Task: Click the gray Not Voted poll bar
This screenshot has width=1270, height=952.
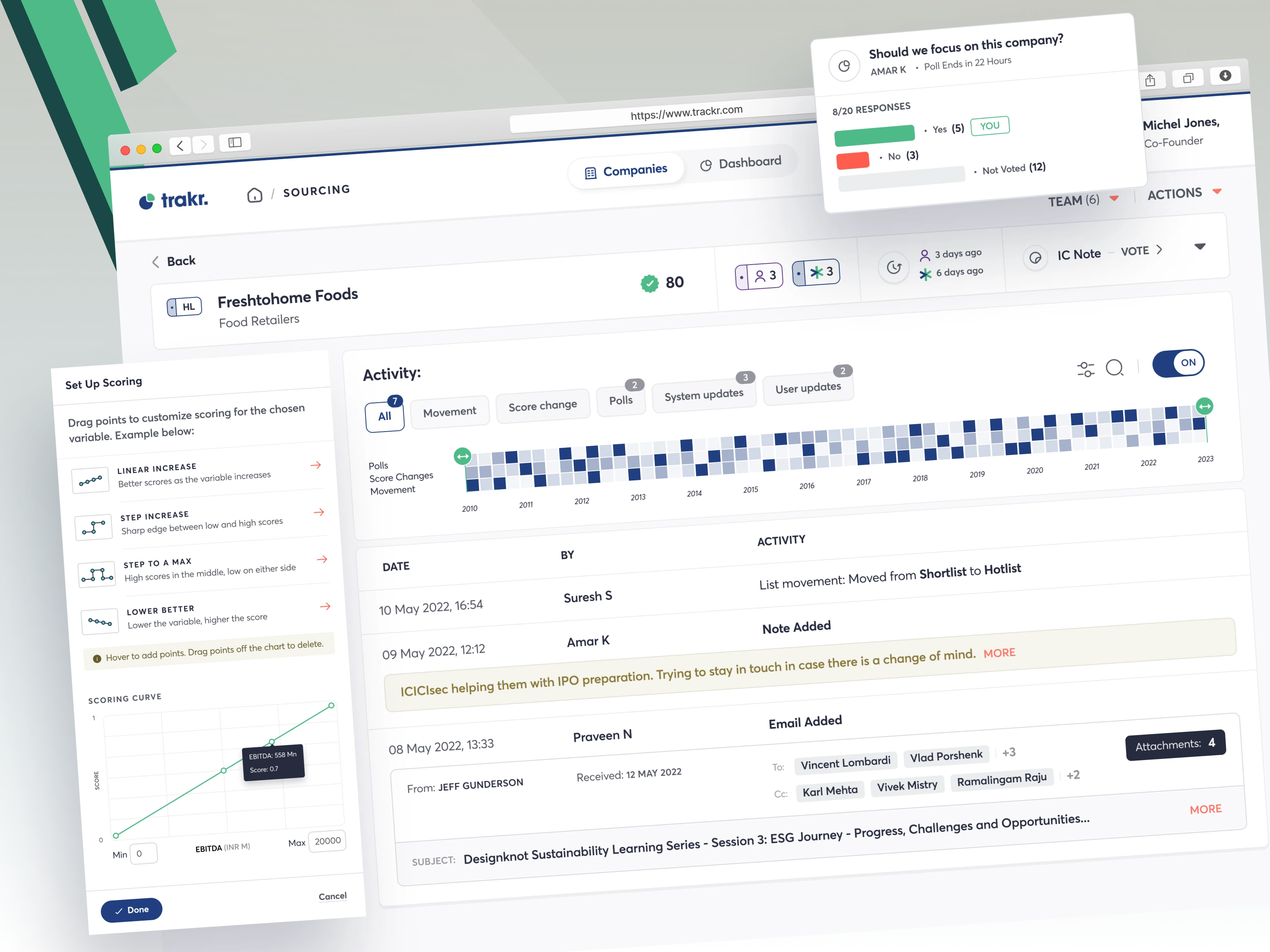Action: [x=901, y=180]
